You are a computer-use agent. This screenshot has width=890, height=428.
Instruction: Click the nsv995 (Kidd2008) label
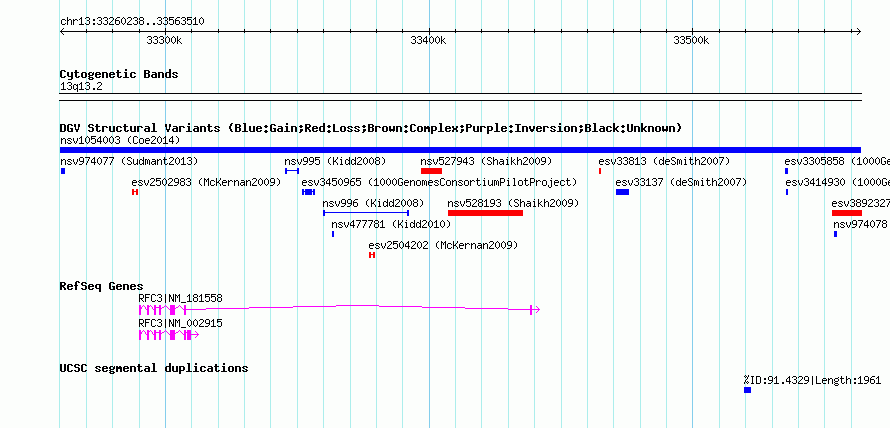click(x=335, y=161)
